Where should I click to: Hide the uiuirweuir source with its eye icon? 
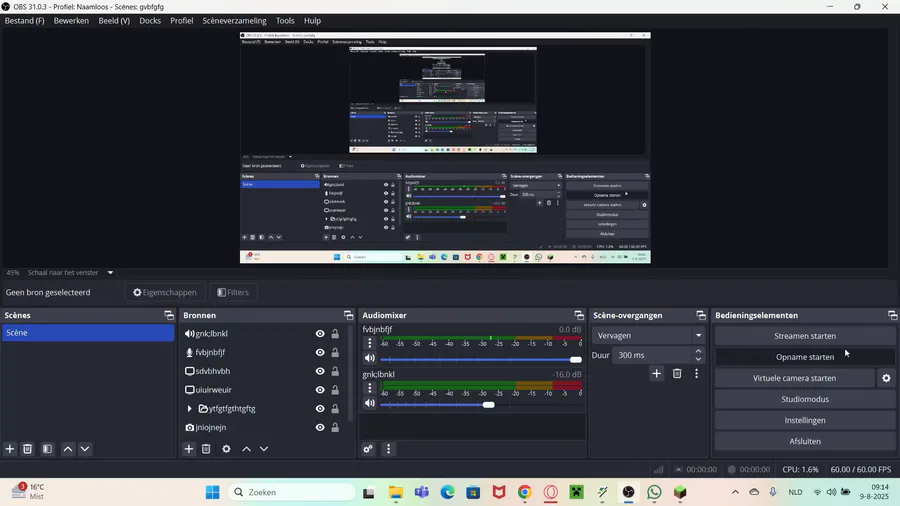[x=320, y=390]
